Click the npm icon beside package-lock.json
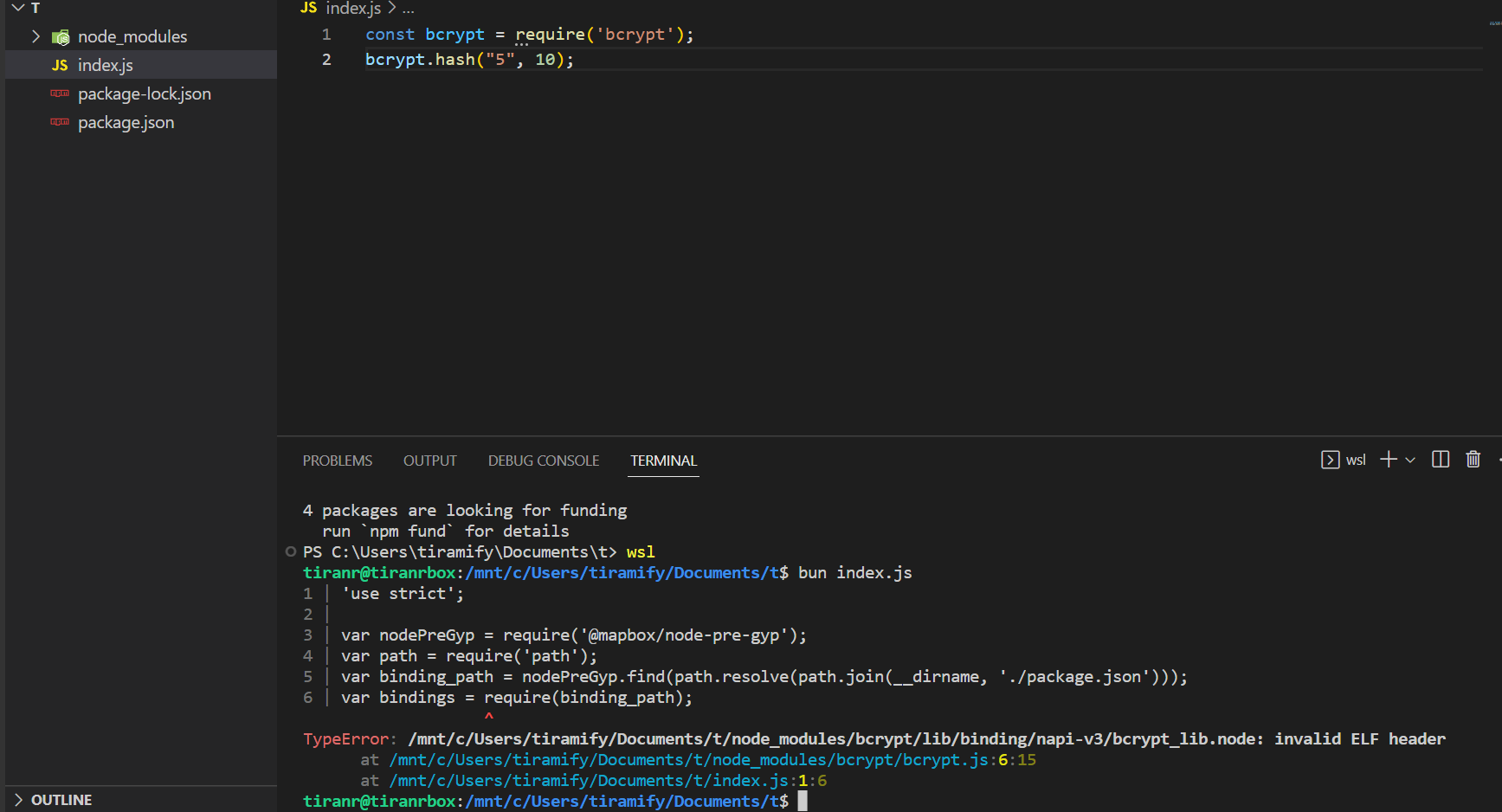Viewport: 1502px width, 812px height. point(59,93)
